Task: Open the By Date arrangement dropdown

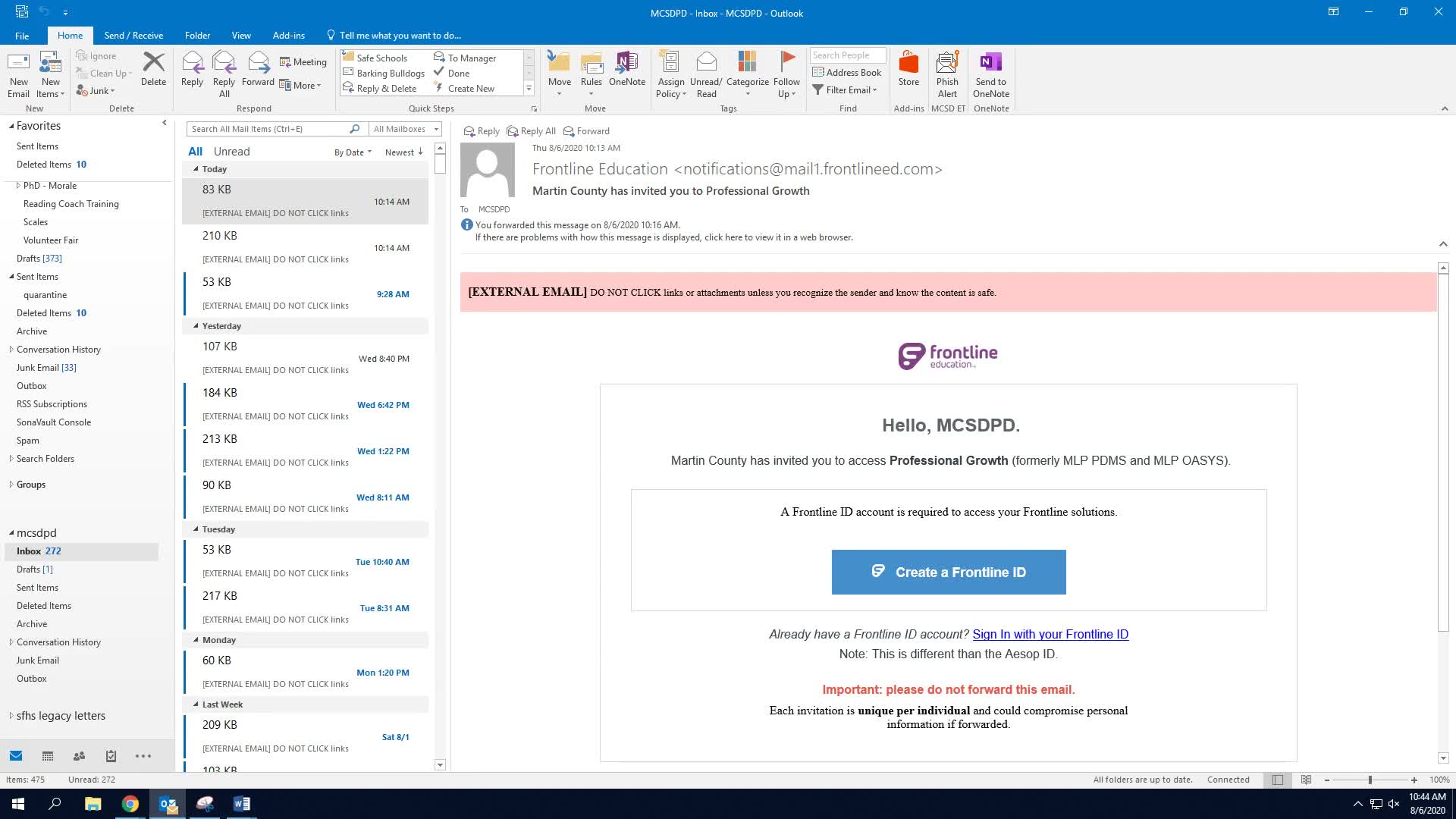Action: point(353,152)
